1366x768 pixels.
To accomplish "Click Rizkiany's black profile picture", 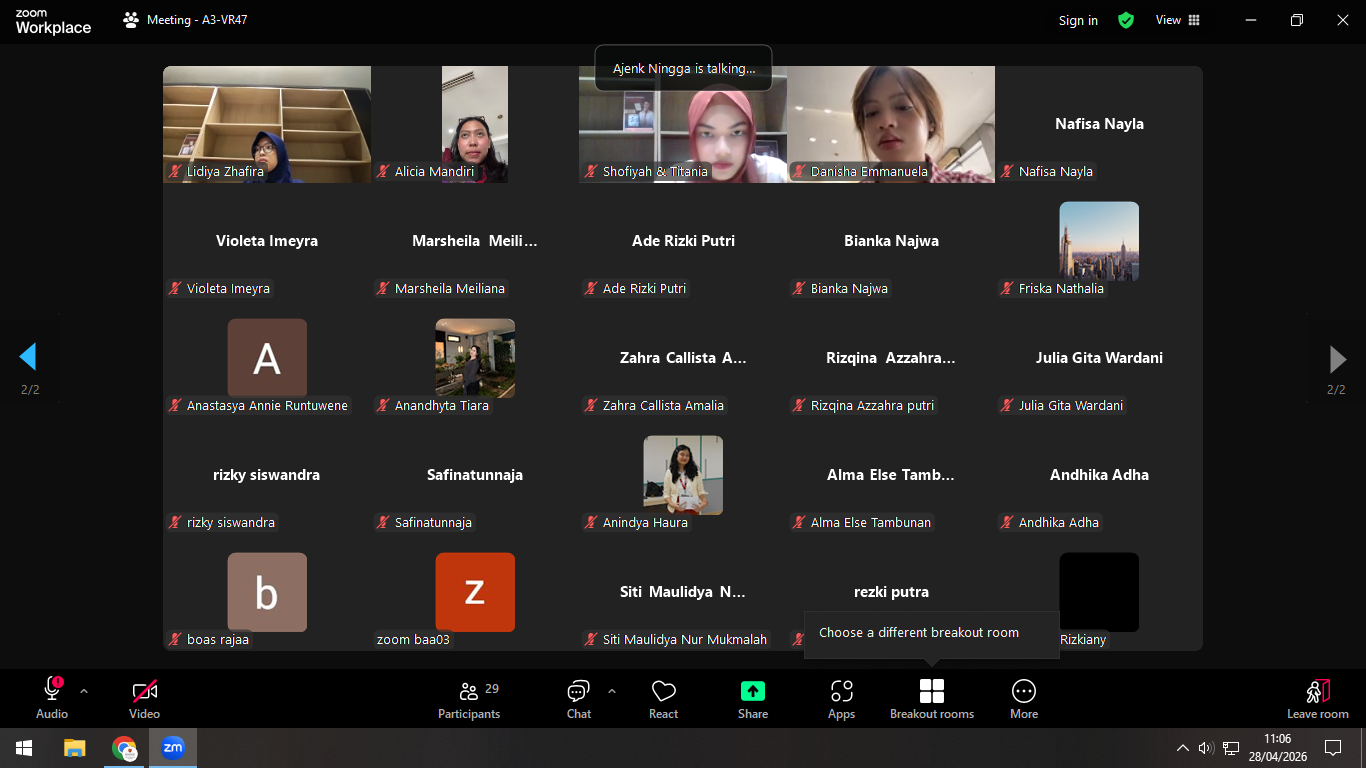I will (x=1099, y=592).
